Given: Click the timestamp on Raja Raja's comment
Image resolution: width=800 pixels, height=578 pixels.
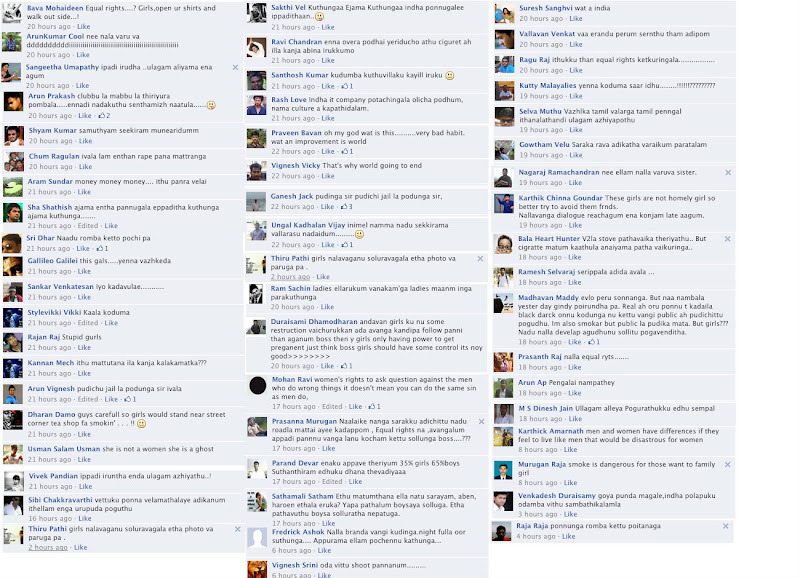Looking at the screenshot, I should tap(536, 536).
